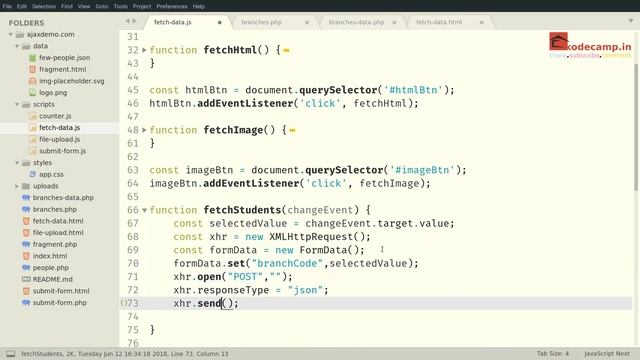Collapse the data folder

(17, 46)
